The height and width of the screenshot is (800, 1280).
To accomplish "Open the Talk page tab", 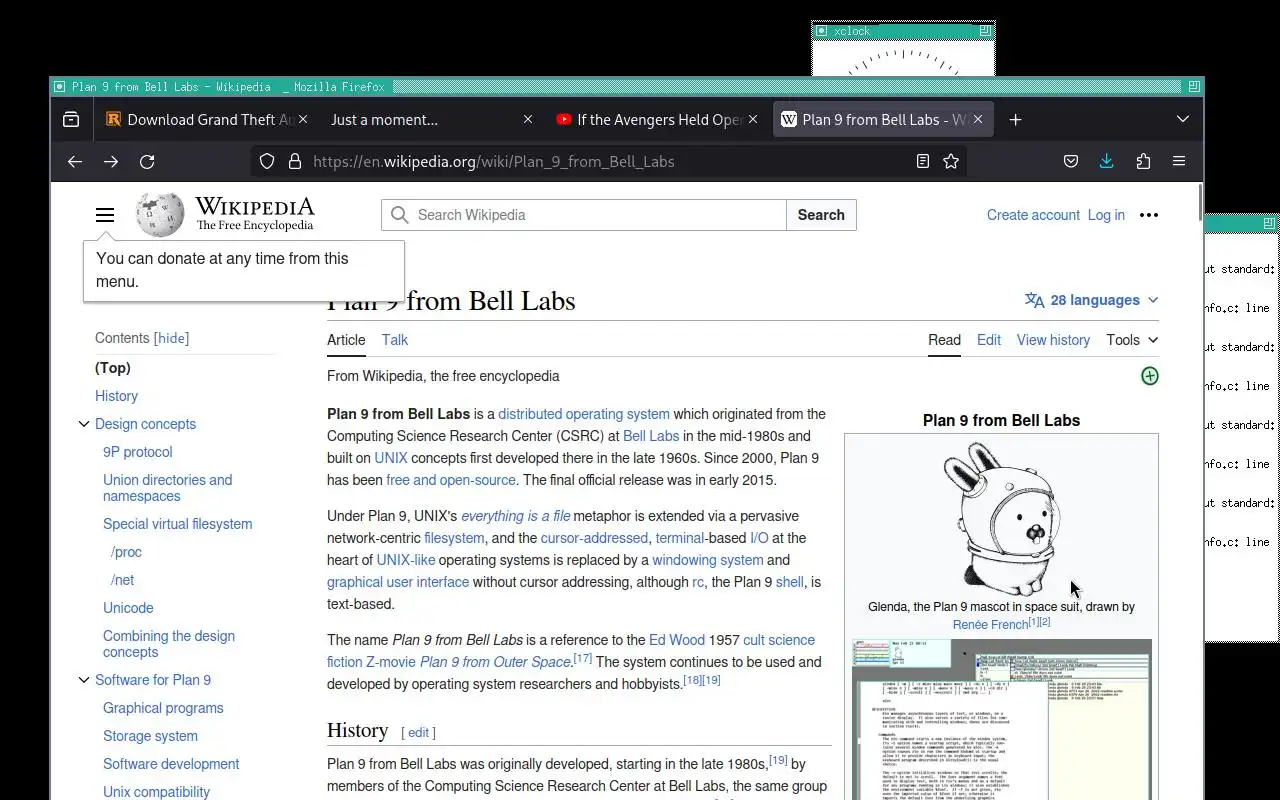I will point(395,340).
